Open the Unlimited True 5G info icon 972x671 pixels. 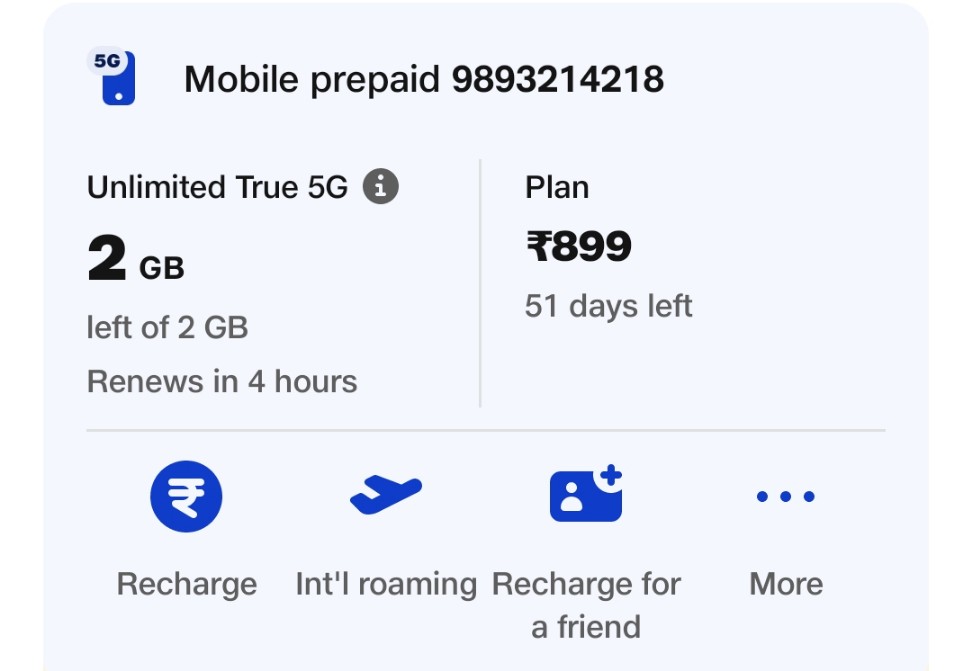pyautogui.click(x=381, y=186)
